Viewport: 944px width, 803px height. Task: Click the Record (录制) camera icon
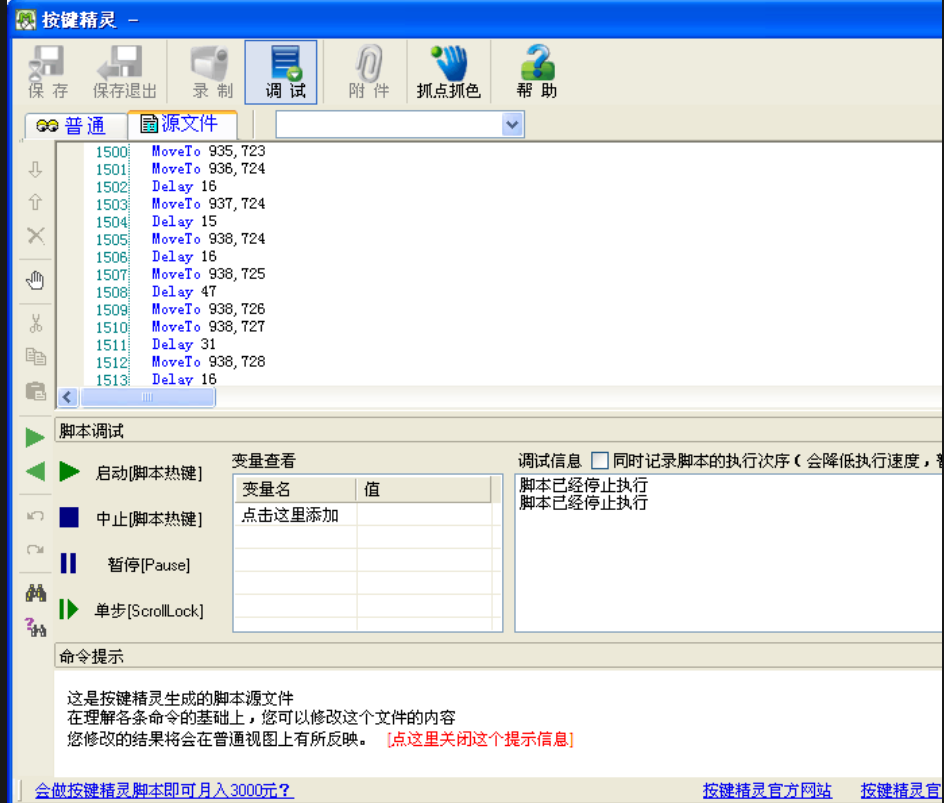pyautogui.click(x=212, y=72)
